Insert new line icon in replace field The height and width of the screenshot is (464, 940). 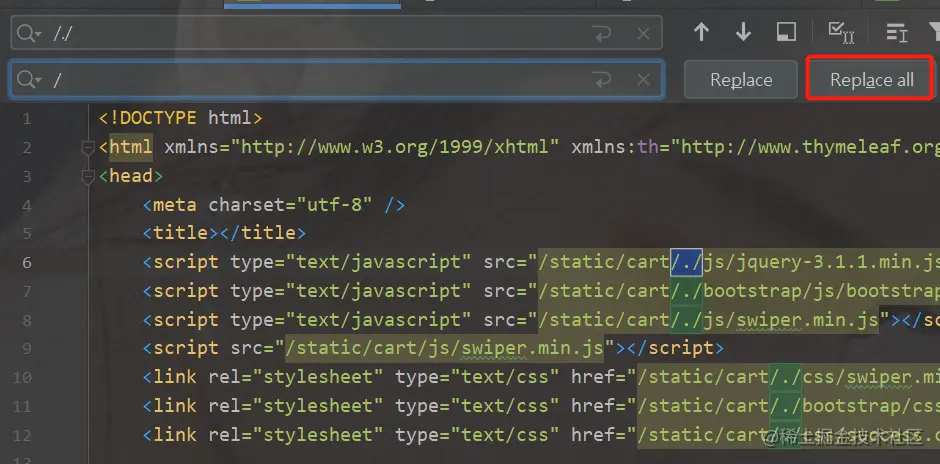pyautogui.click(x=601, y=79)
